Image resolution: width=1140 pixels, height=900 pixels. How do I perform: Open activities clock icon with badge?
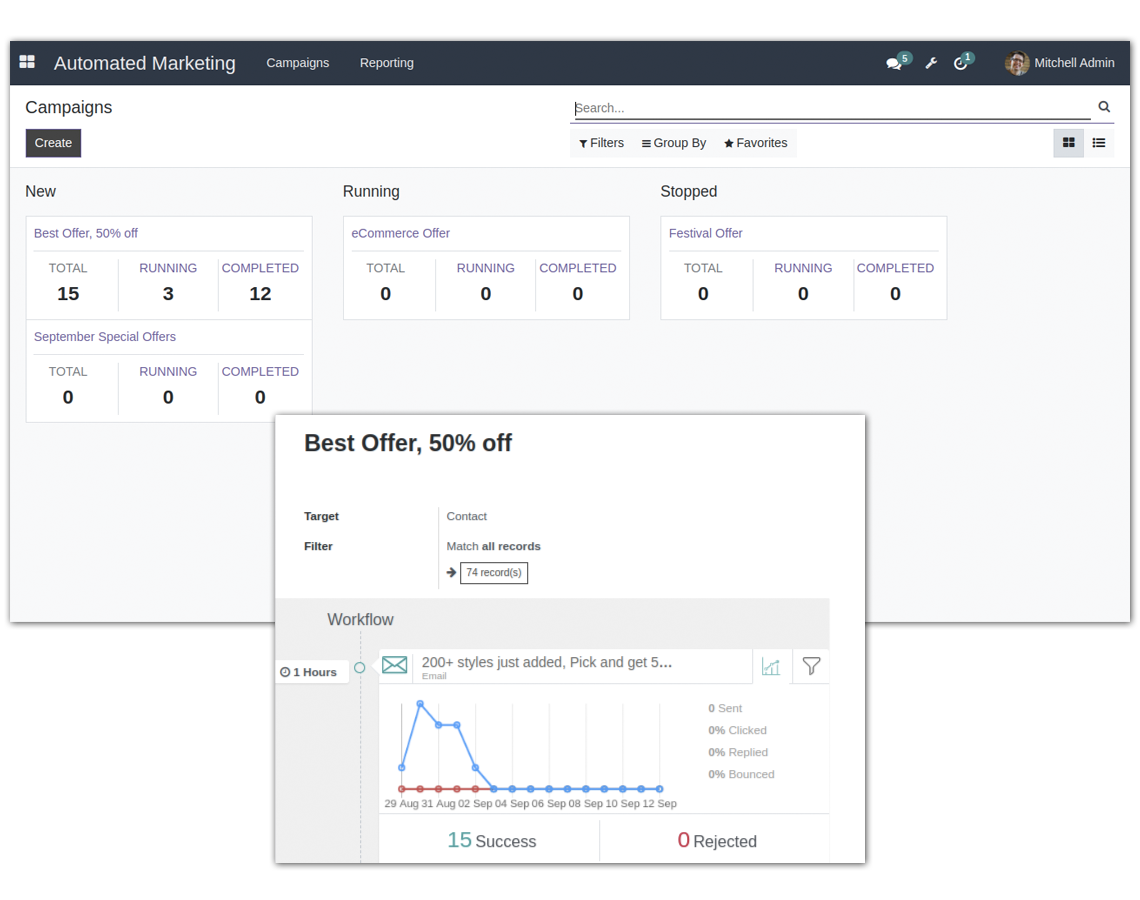pos(962,62)
